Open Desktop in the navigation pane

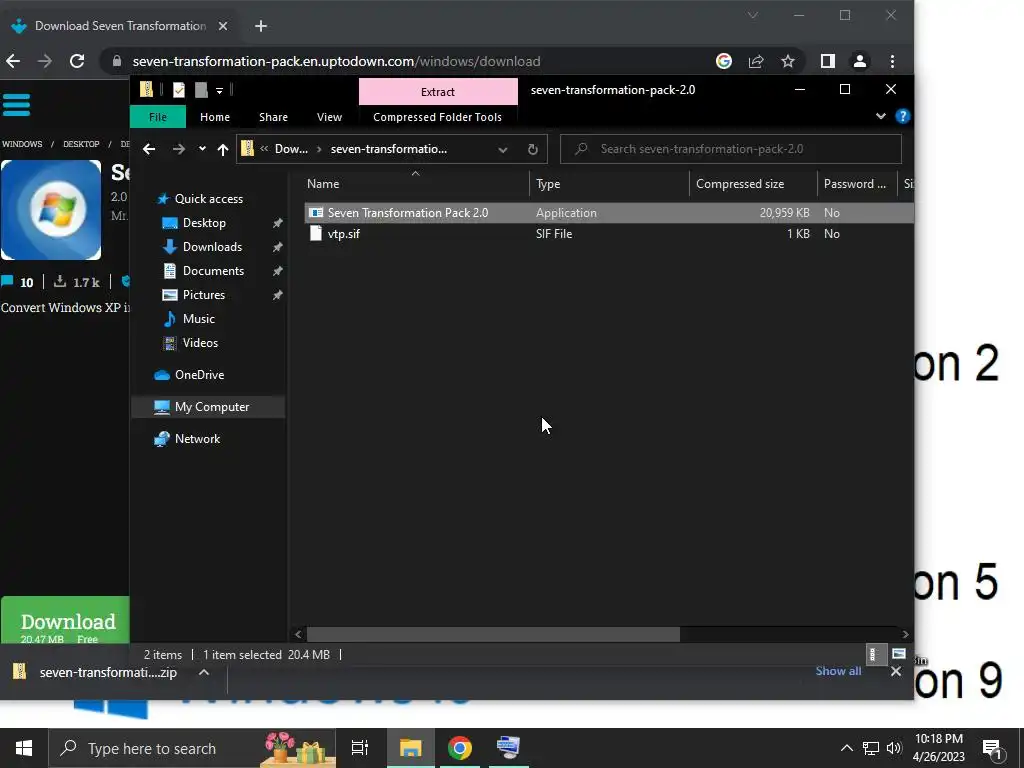(x=204, y=223)
